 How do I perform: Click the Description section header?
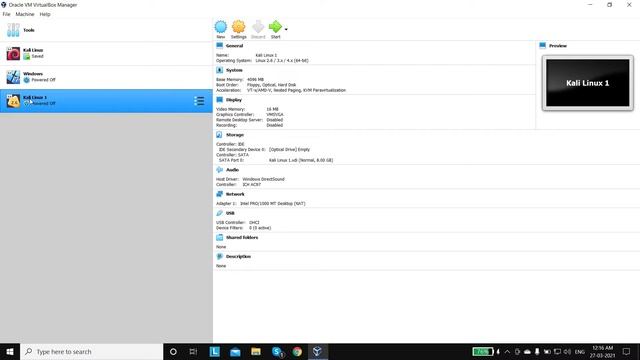(238, 256)
